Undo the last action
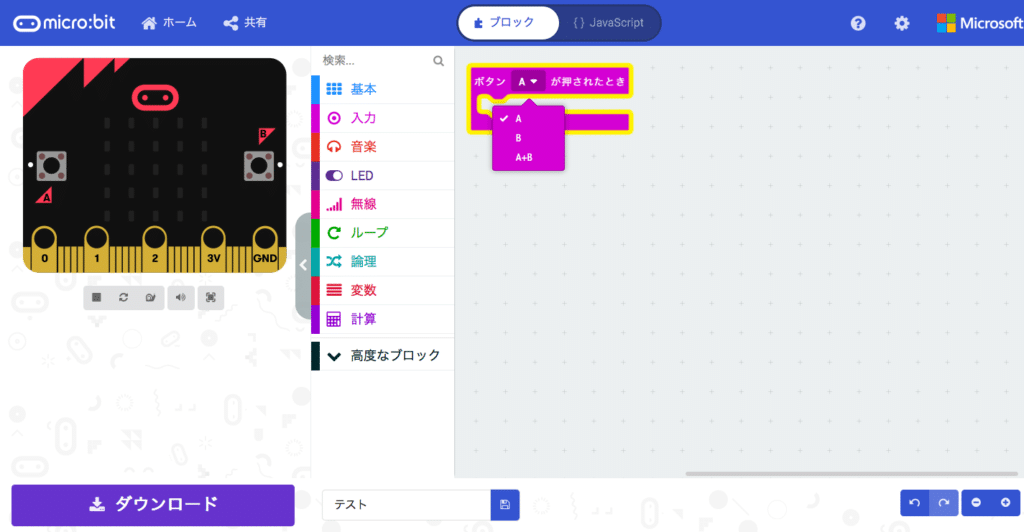The width and height of the screenshot is (1024, 532). click(915, 503)
